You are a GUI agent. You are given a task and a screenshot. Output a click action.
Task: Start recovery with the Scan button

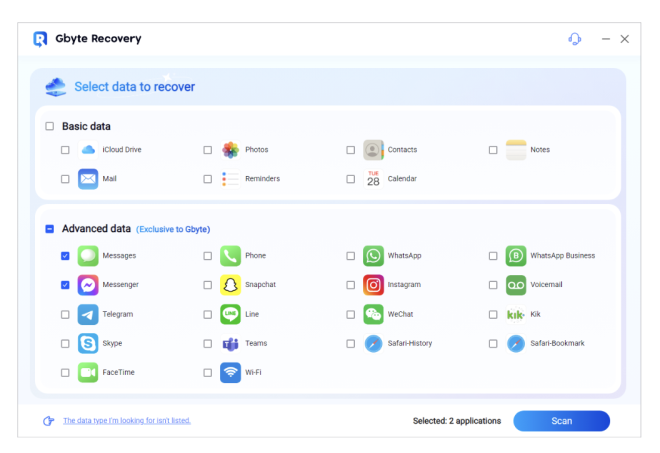pos(562,421)
